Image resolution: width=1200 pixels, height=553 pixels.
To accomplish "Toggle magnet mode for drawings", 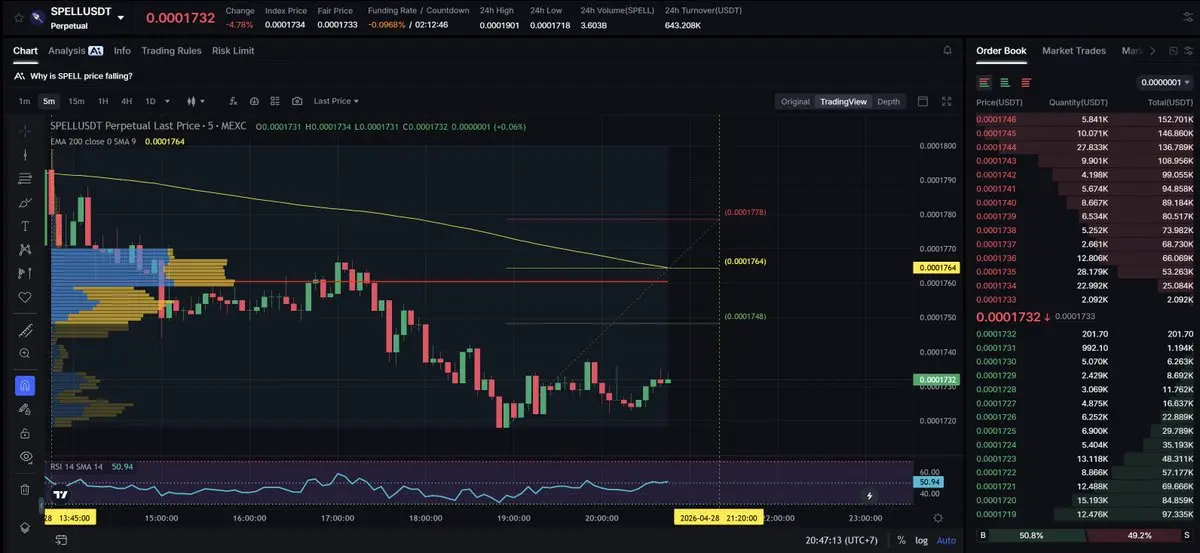I will pyautogui.click(x=25, y=385).
